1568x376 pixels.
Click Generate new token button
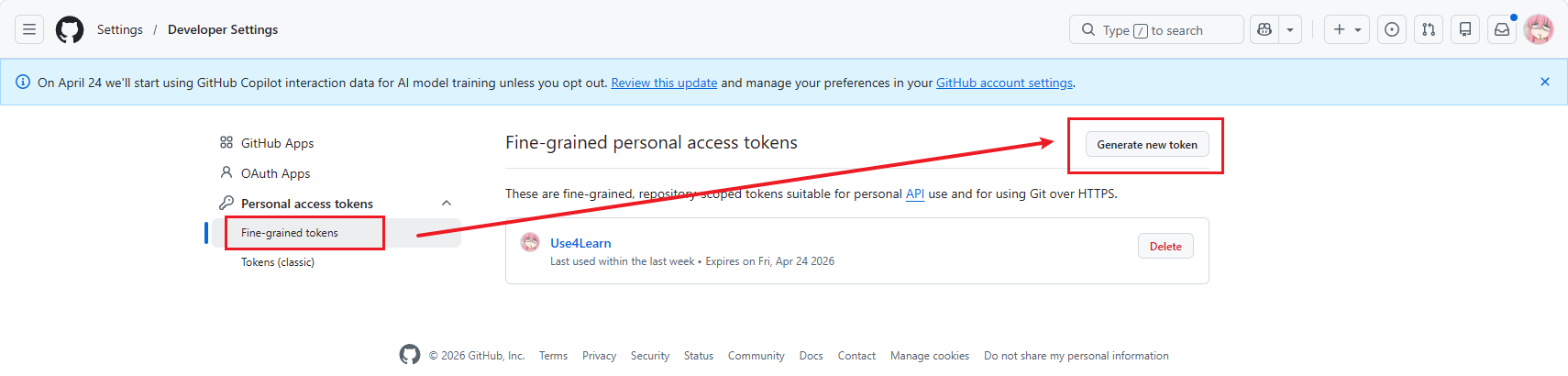pos(1147,145)
